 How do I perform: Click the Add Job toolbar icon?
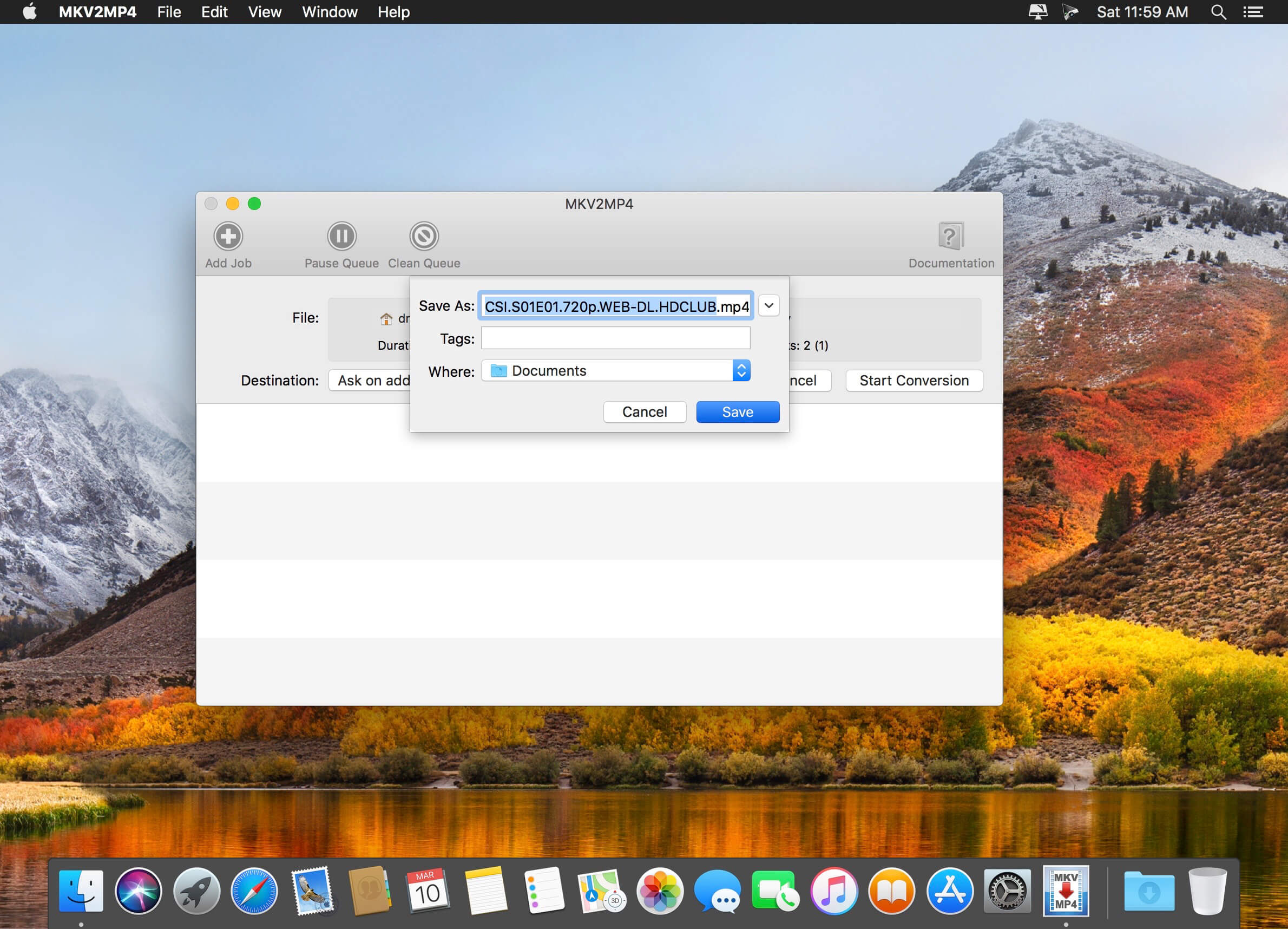[x=228, y=236]
